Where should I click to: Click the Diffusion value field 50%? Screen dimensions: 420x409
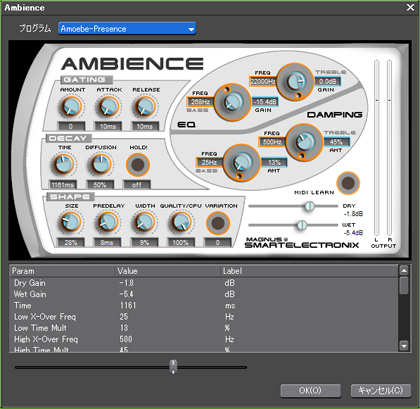100,184
